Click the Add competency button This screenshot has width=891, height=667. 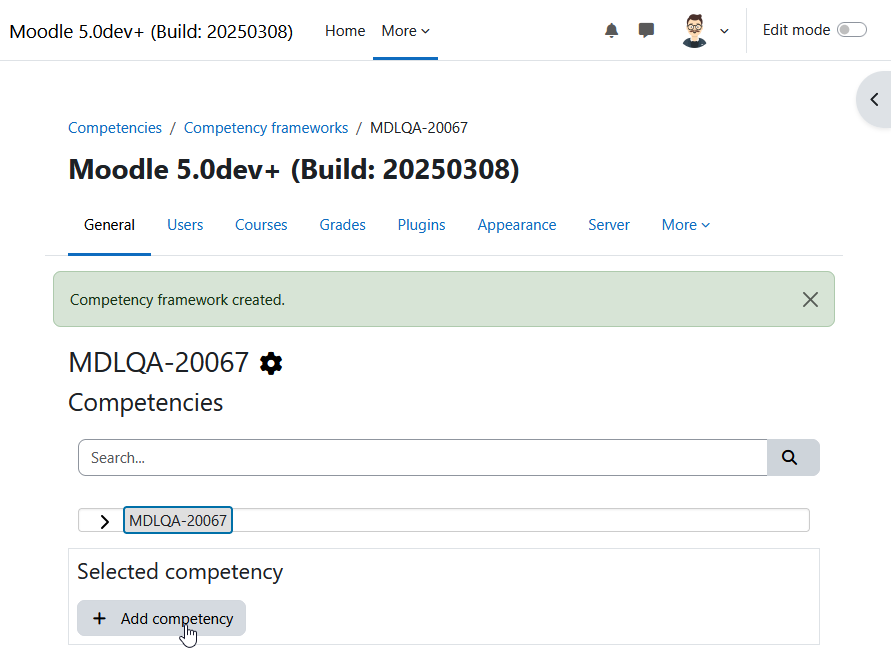point(161,618)
